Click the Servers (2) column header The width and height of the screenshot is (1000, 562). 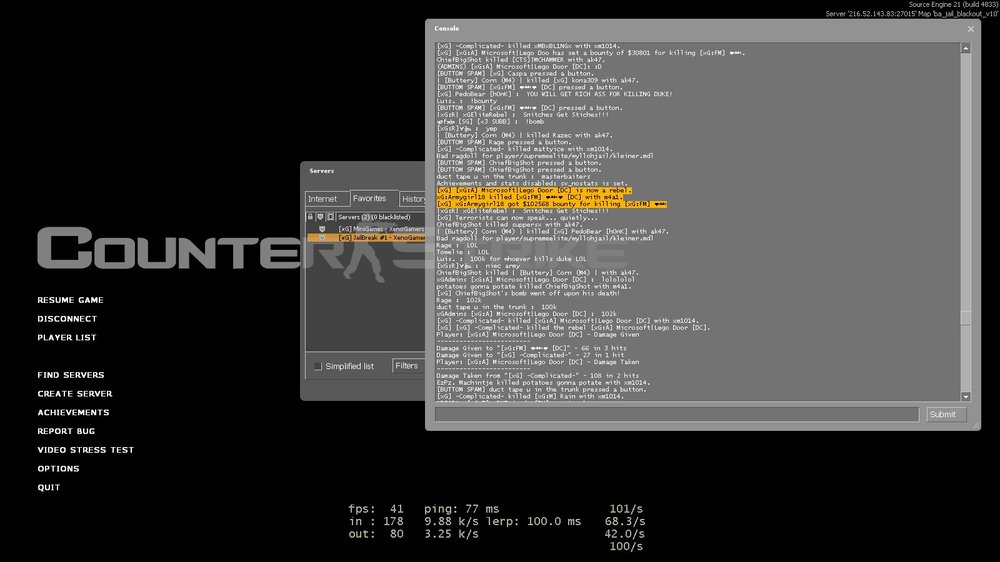tap(380, 217)
